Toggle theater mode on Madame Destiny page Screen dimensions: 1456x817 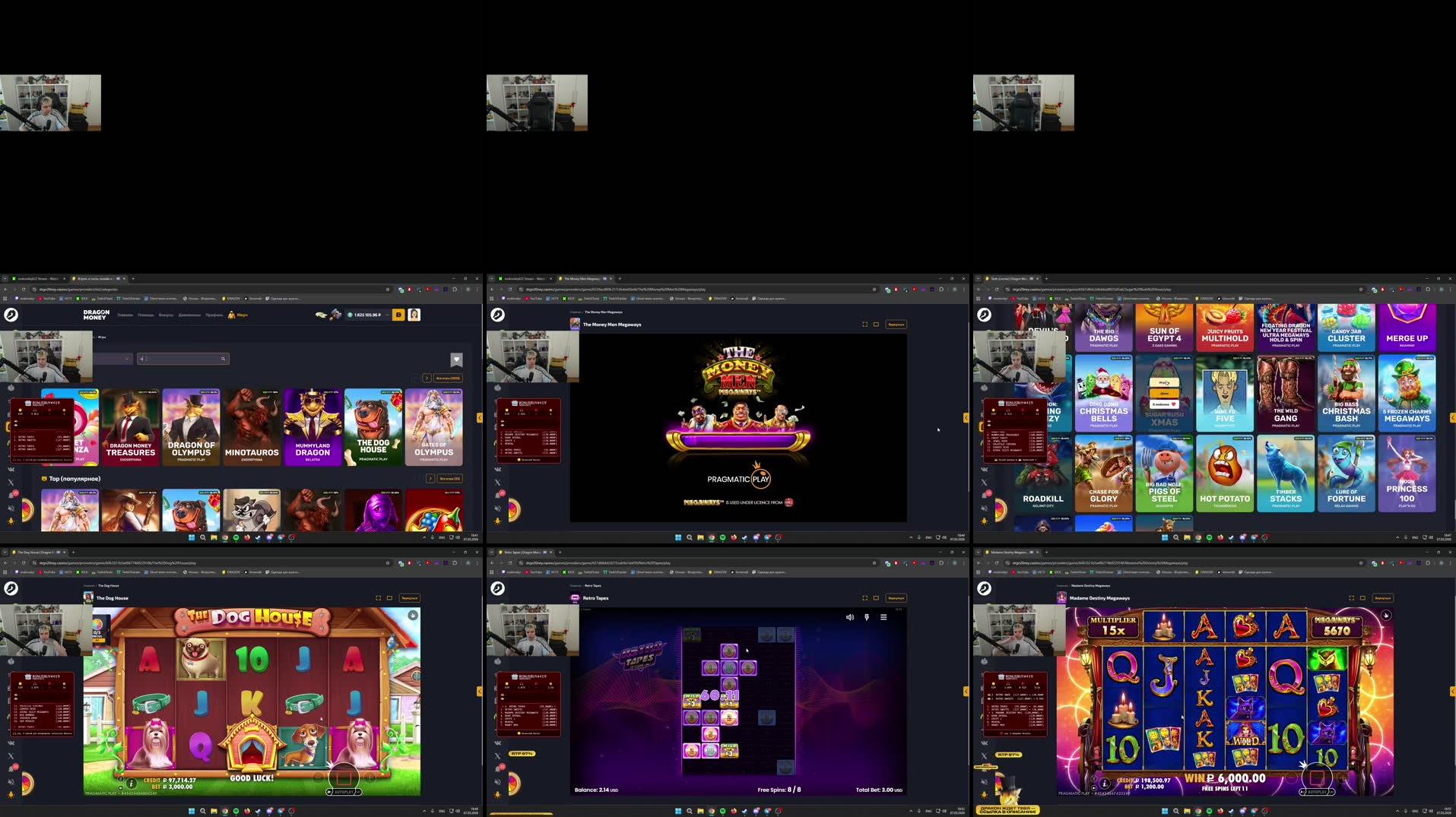1362,598
